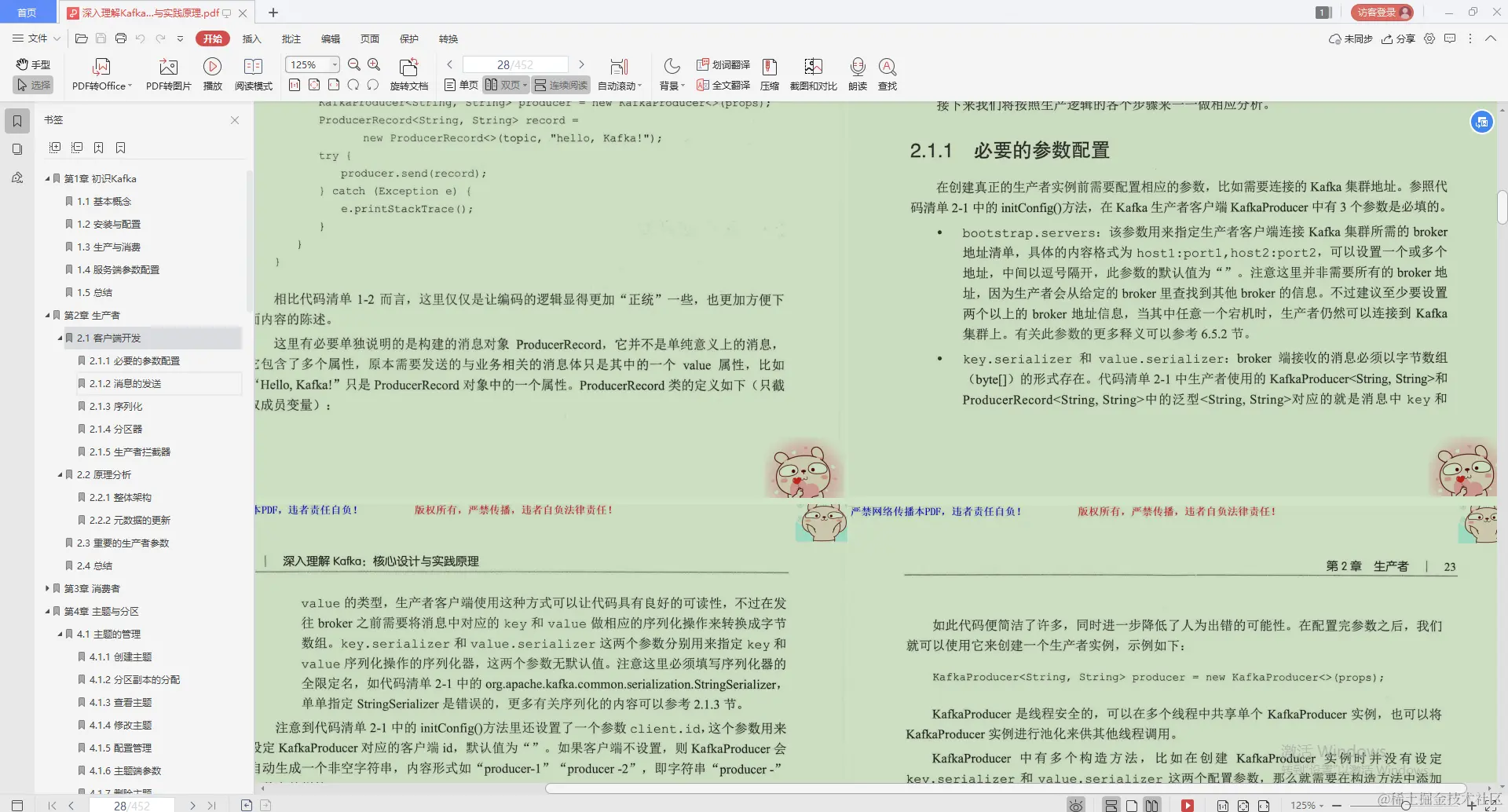This screenshot has height=812, width=1508.
Task: Open the 文件 menu
Action: pos(37,38)
